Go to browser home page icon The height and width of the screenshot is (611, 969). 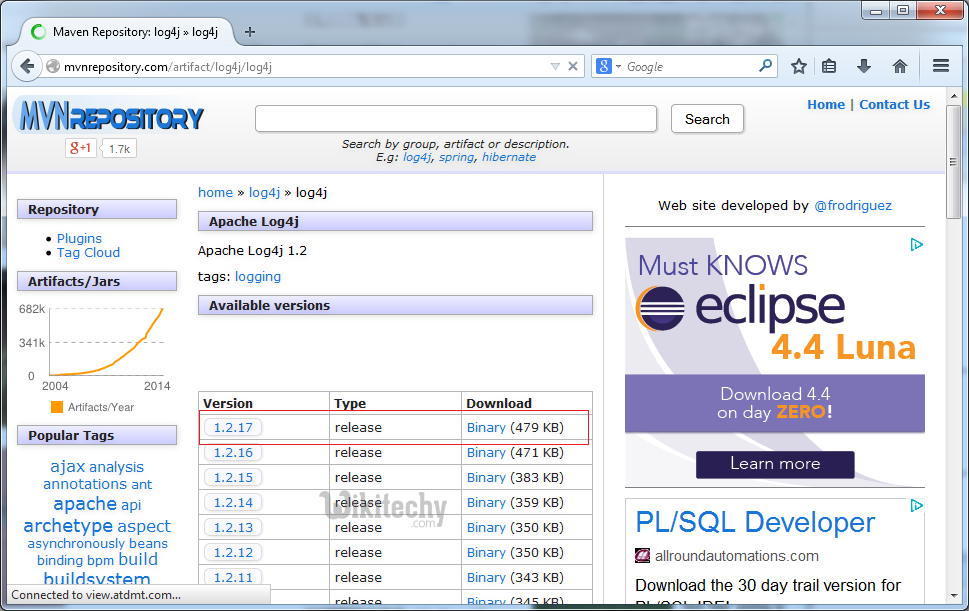pos(900,67)
